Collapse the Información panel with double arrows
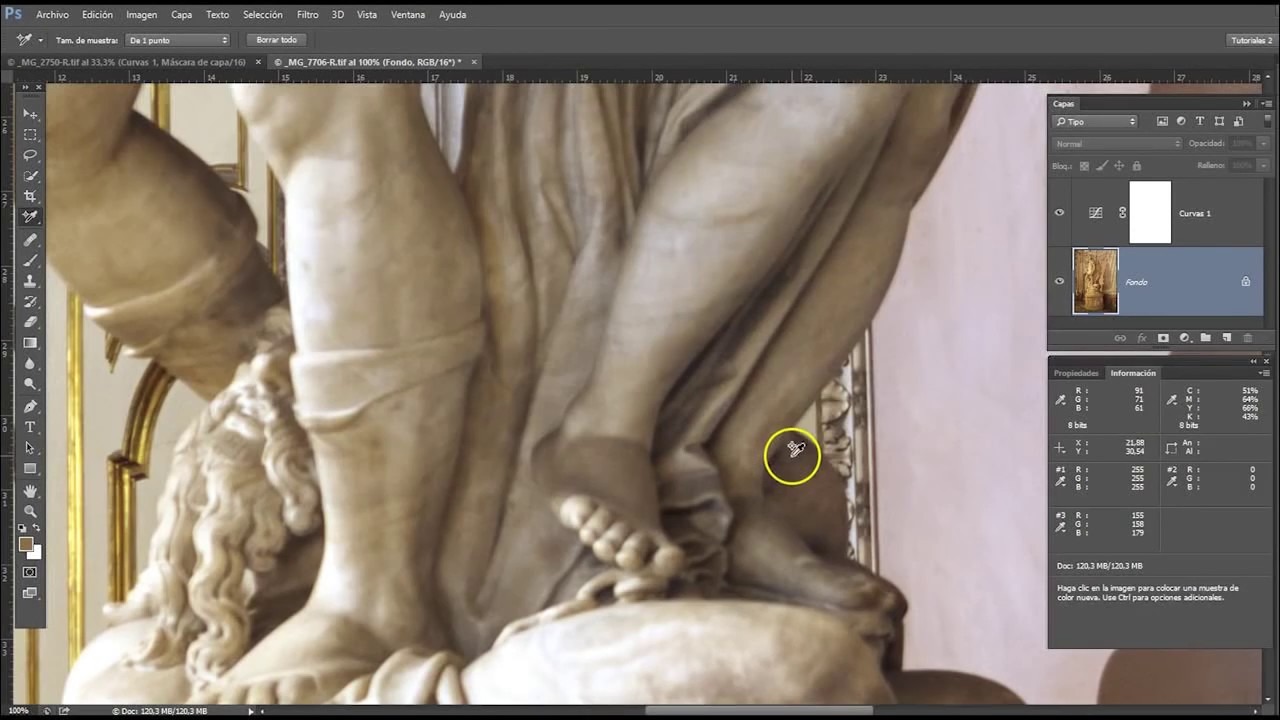 1253,361
